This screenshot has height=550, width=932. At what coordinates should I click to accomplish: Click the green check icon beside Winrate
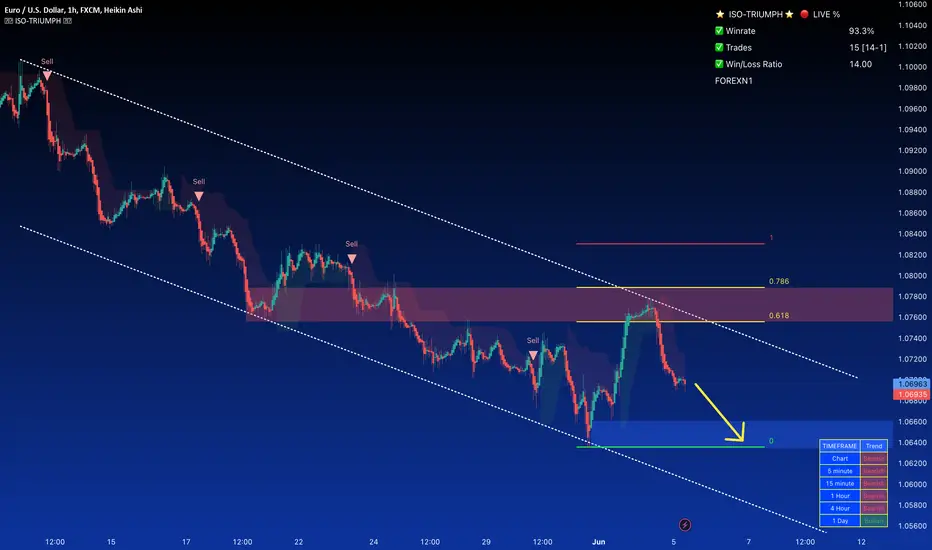[719, 30]
